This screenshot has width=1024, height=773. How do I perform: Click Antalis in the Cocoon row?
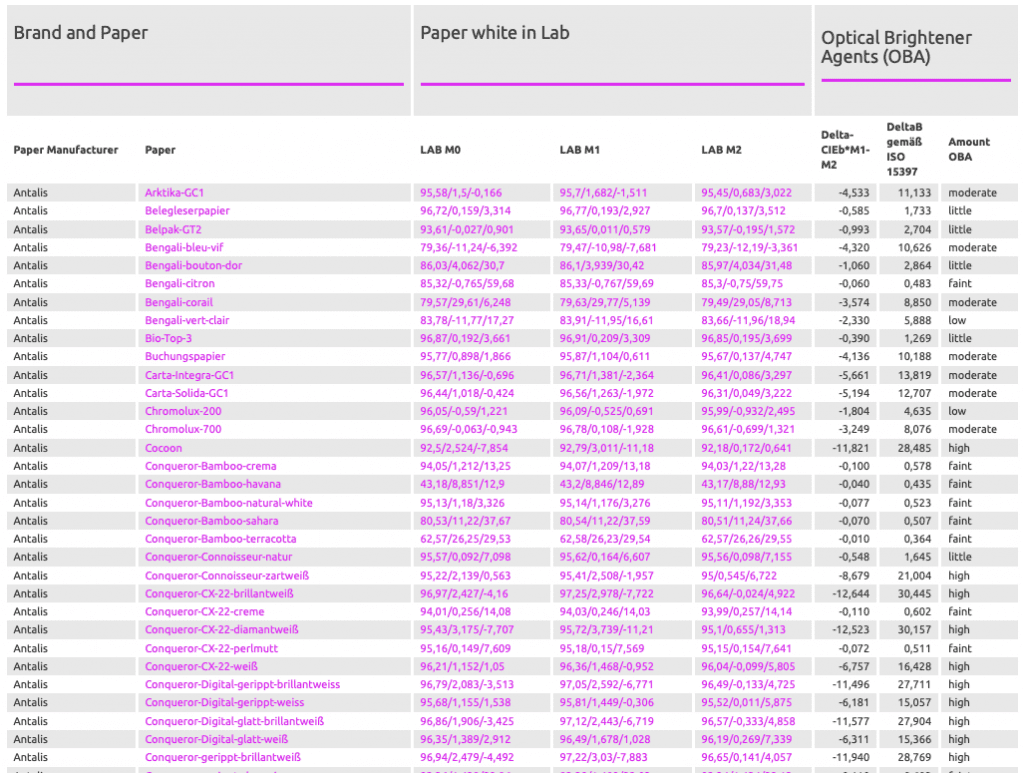[31, 448]
